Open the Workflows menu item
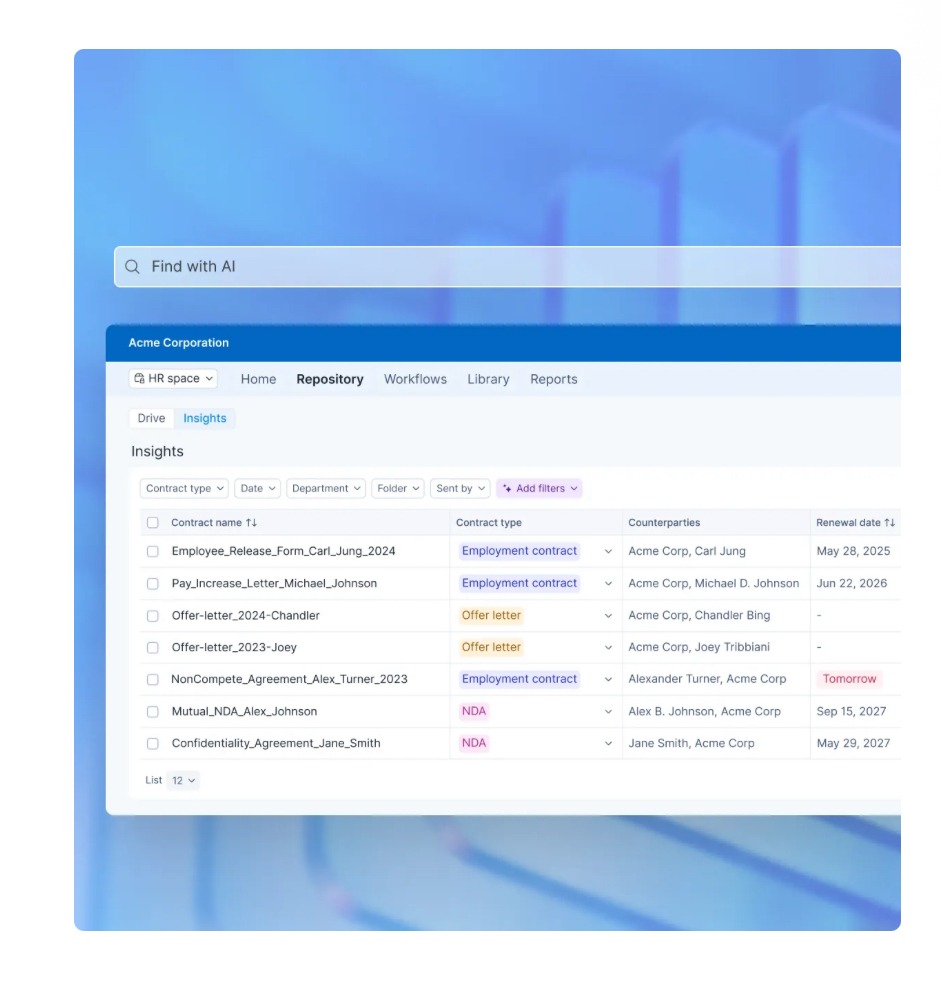Screen dimensions: 941x982 point(415,379)
